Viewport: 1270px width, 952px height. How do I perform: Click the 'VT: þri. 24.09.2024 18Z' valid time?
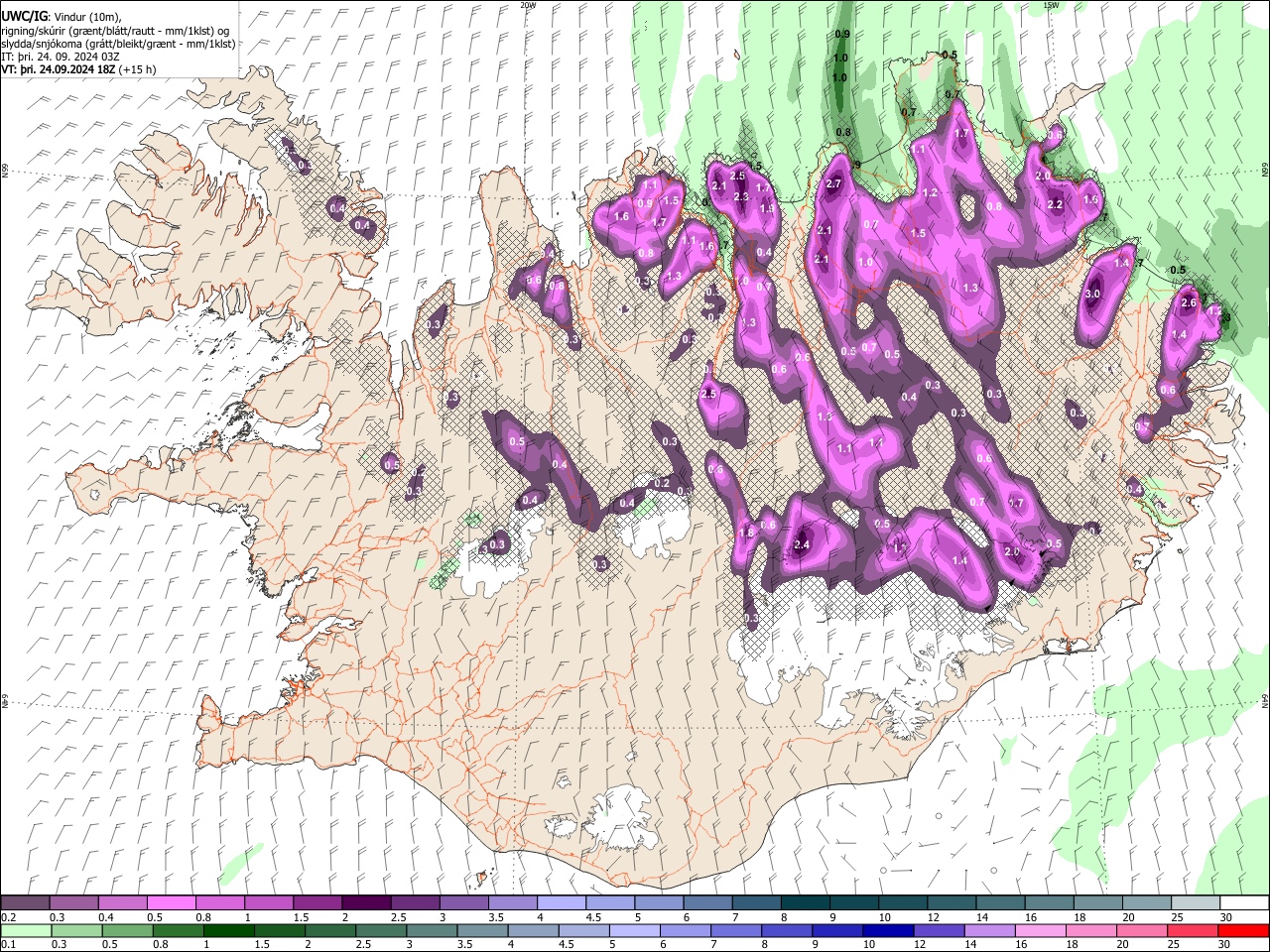point(59,69)
